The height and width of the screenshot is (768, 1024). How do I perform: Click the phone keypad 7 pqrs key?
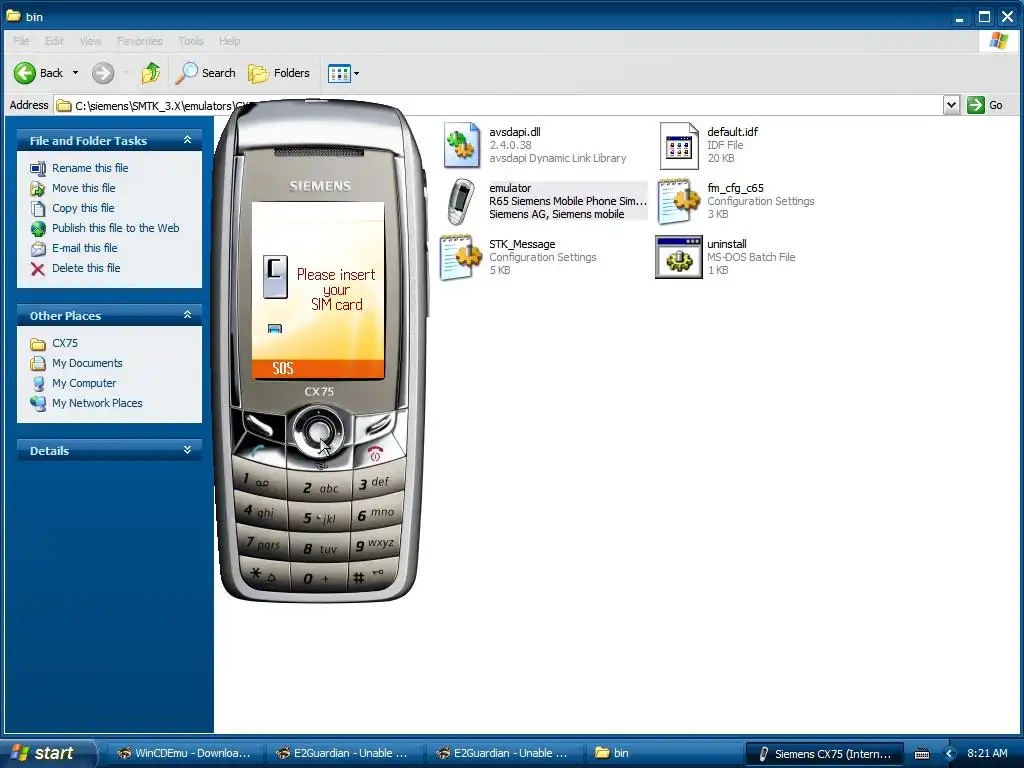tap(263, 543)
